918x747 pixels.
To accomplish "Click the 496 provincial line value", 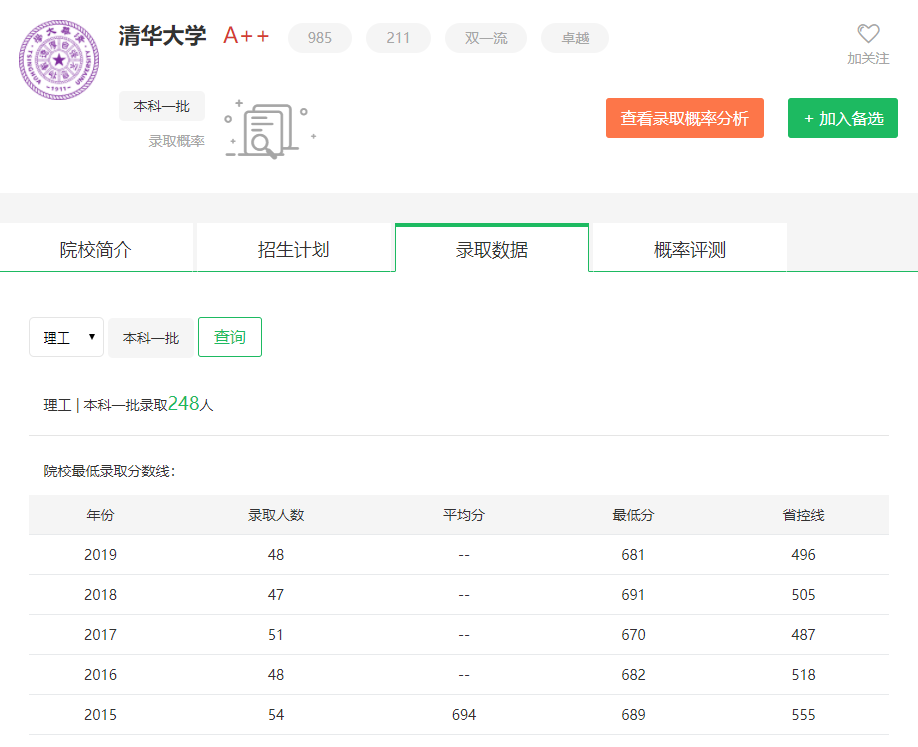I will pos(803,554).
